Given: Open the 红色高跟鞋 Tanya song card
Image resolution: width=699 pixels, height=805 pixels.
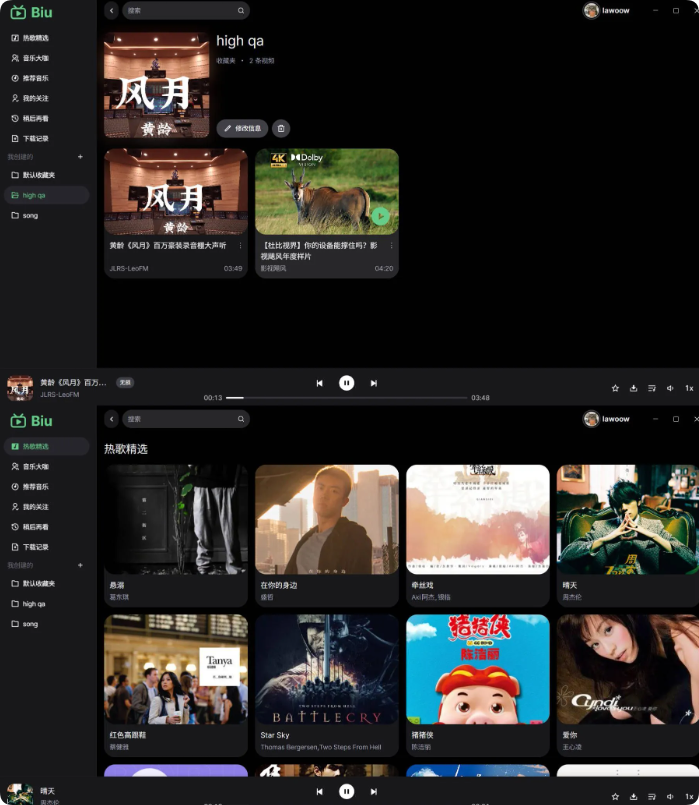Looking at the screenshot, I should 176,685.
